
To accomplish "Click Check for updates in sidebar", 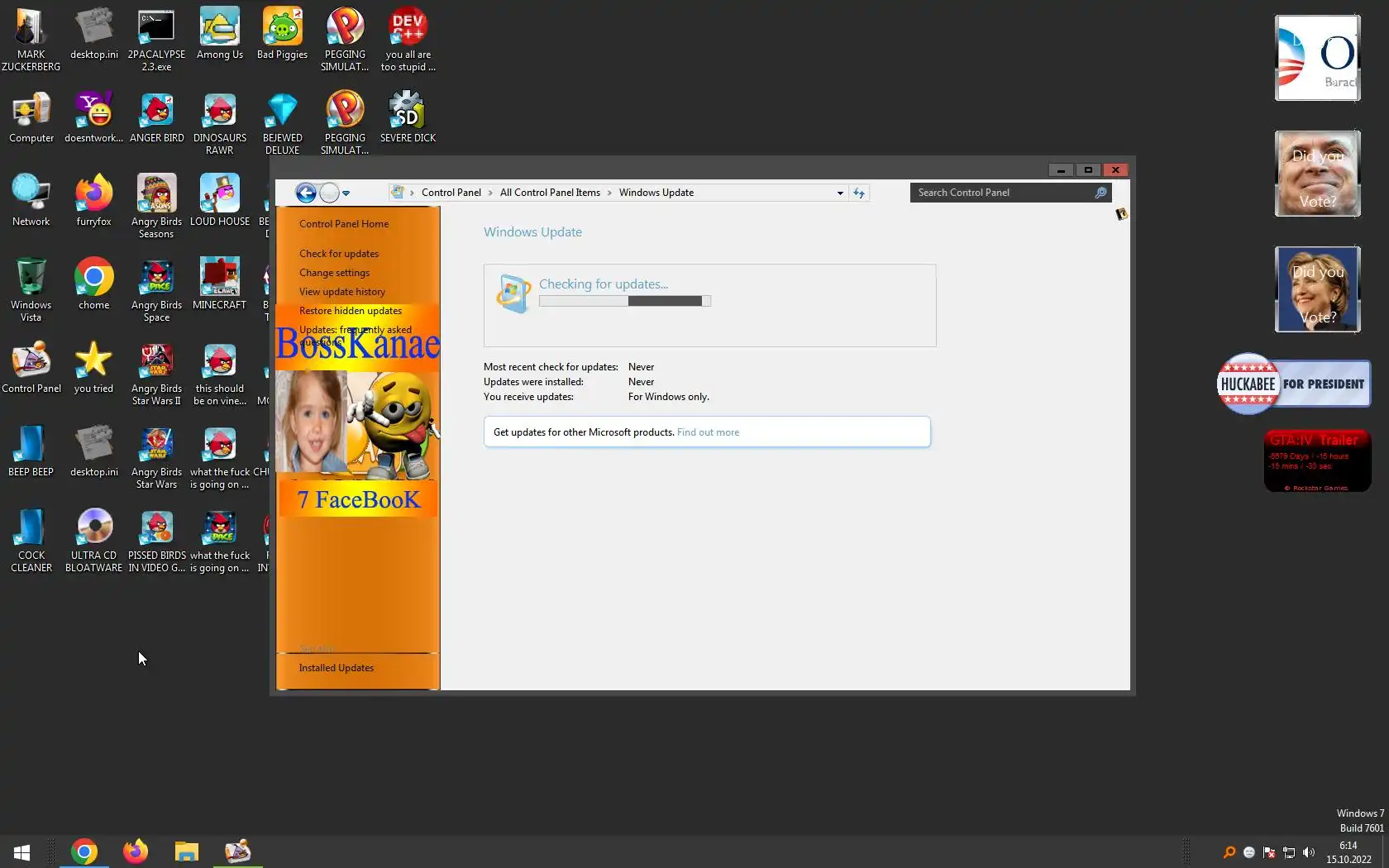I will [x=339, y=254].
